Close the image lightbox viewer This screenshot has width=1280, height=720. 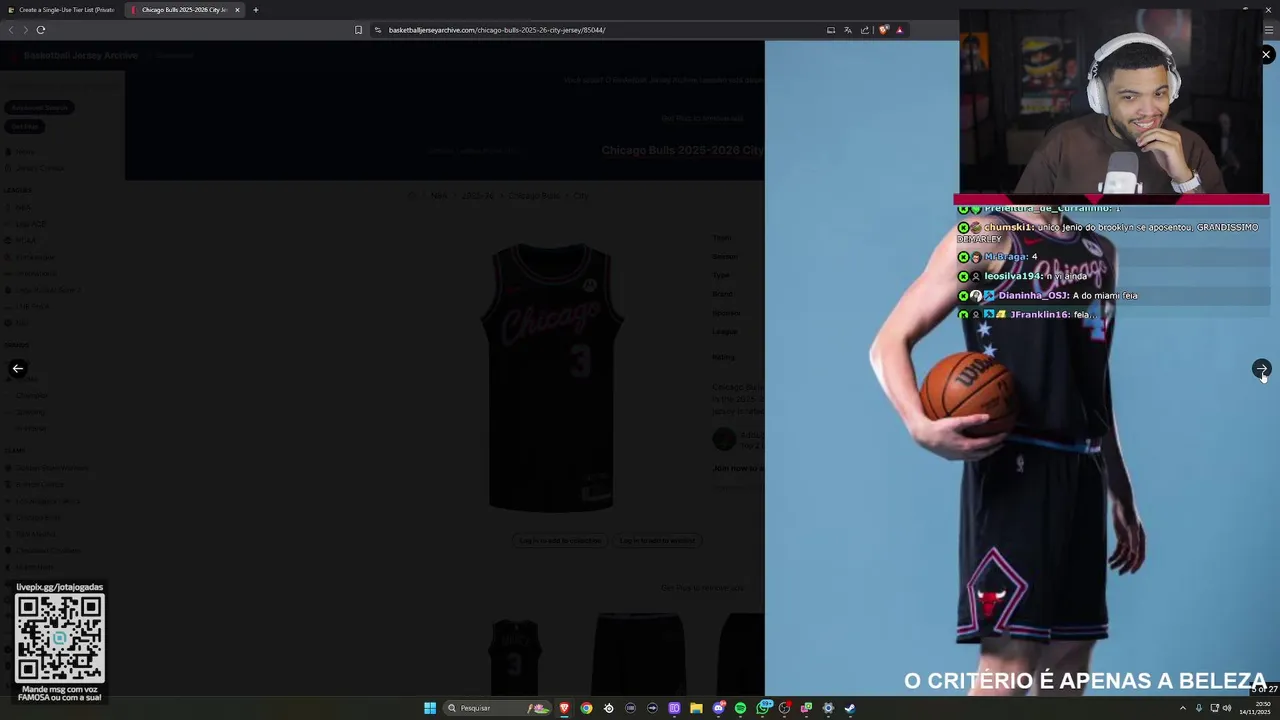1266,55
